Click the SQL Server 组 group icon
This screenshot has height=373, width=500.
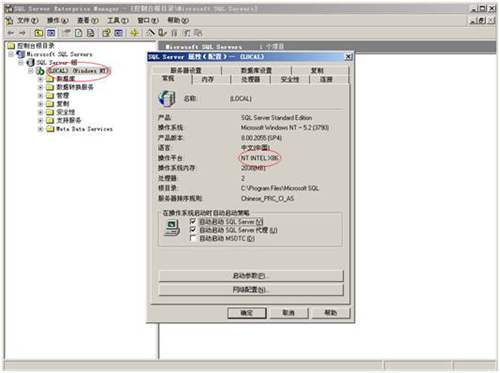(x=31, y=62)
